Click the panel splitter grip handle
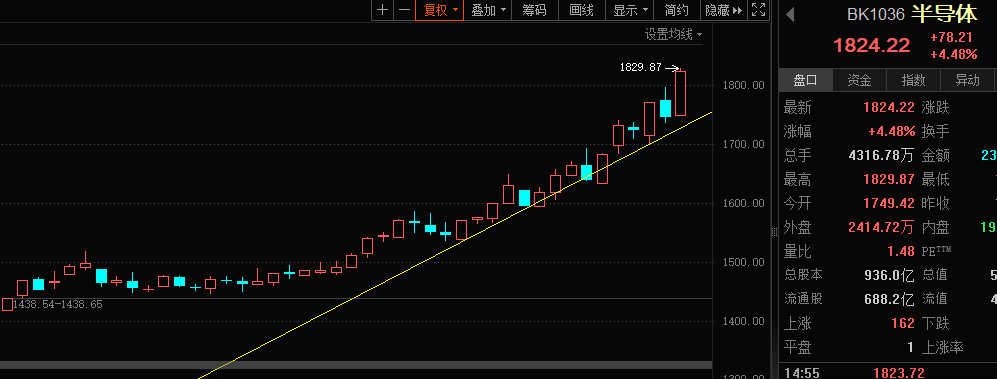 coord(774,231)
